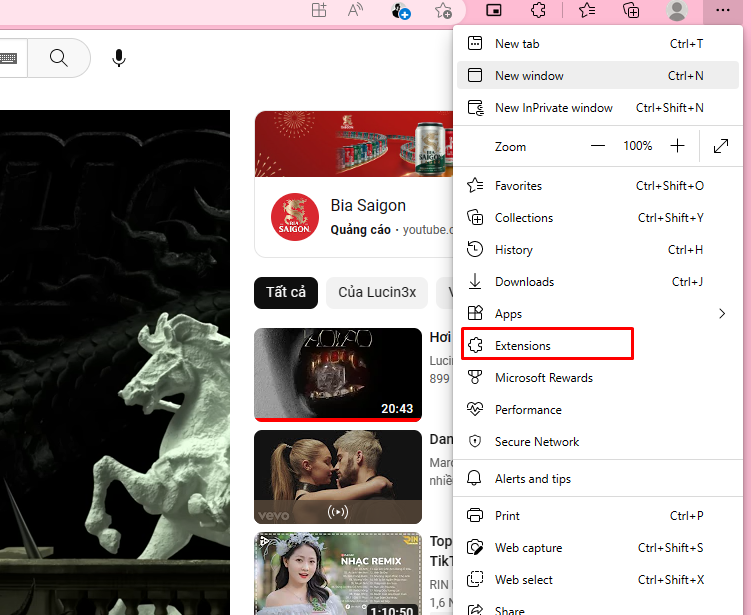Open Alerts and tips
751x615 pixels.
(x=598, y=478)
